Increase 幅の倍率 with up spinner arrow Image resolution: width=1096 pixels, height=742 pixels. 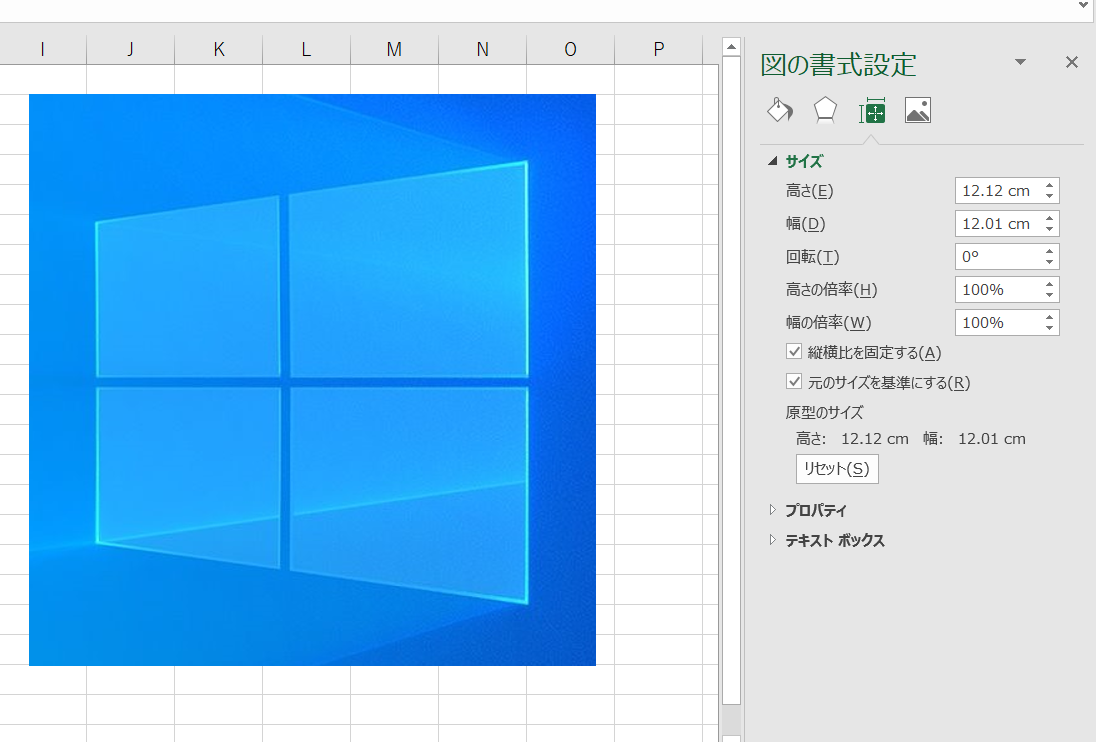point(1049,317)
